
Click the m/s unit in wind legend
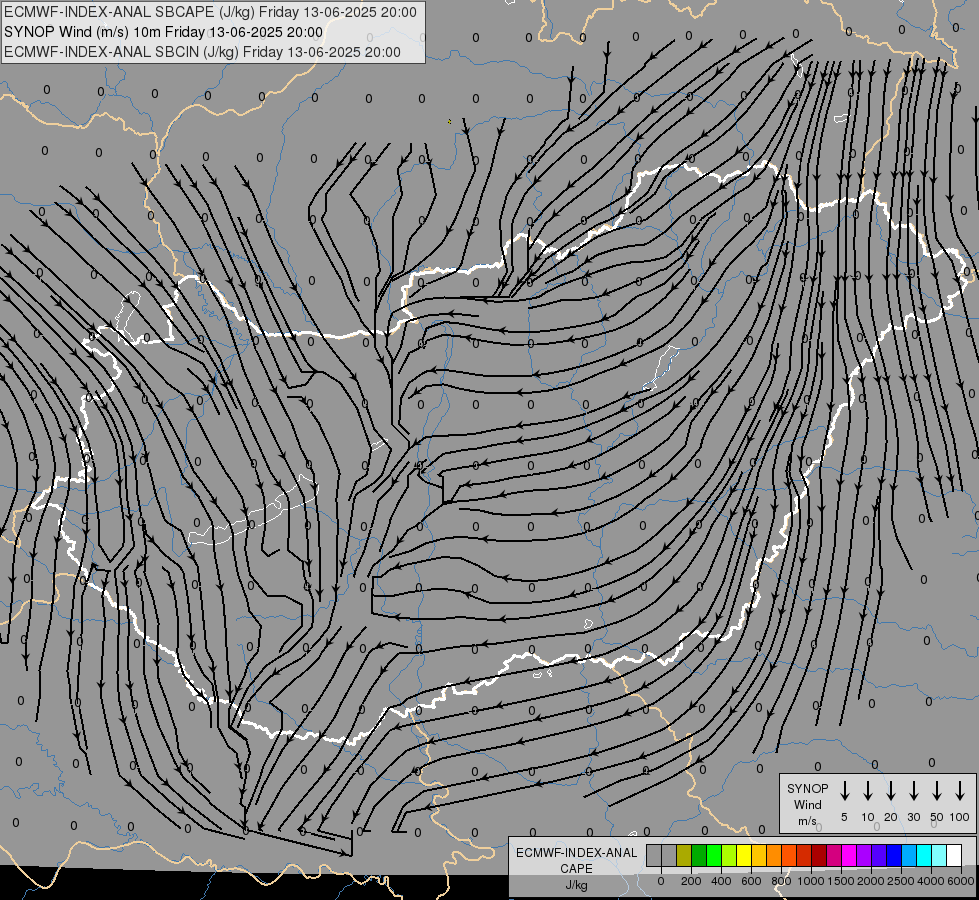click(807, 821)
